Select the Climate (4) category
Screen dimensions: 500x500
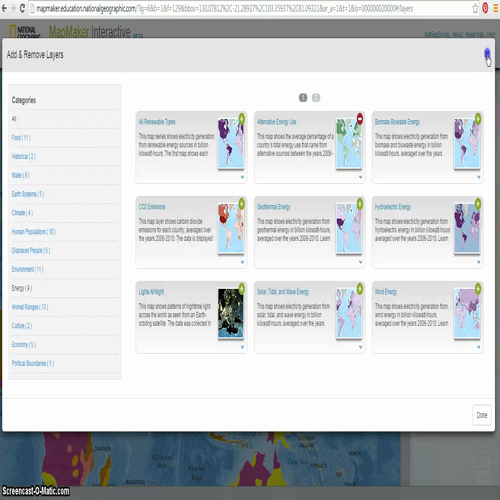pyautogui.click(x=22, y=213)
